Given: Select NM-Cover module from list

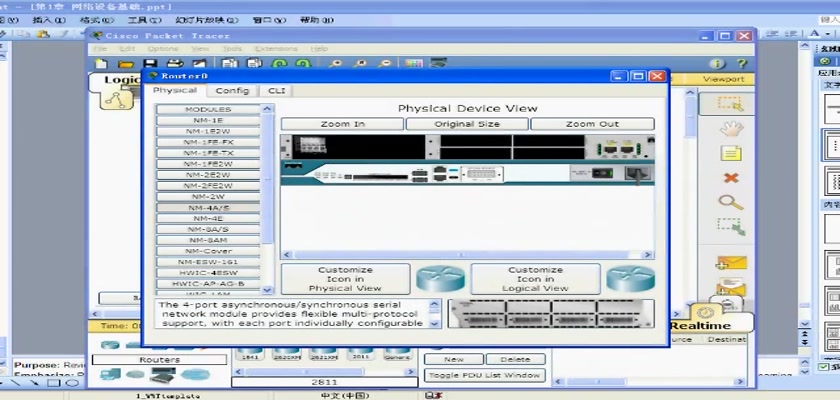Looking at the screenshot, I should click(x=208, y=251).
